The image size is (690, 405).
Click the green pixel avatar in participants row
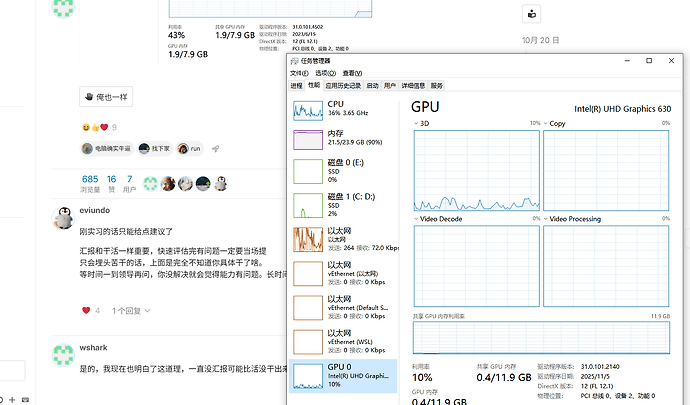point(150,184)
